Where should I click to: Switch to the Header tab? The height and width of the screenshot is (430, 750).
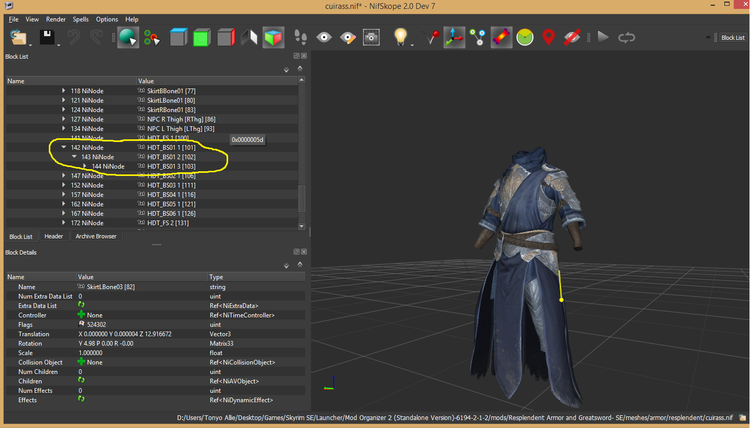tap(54, 236)
